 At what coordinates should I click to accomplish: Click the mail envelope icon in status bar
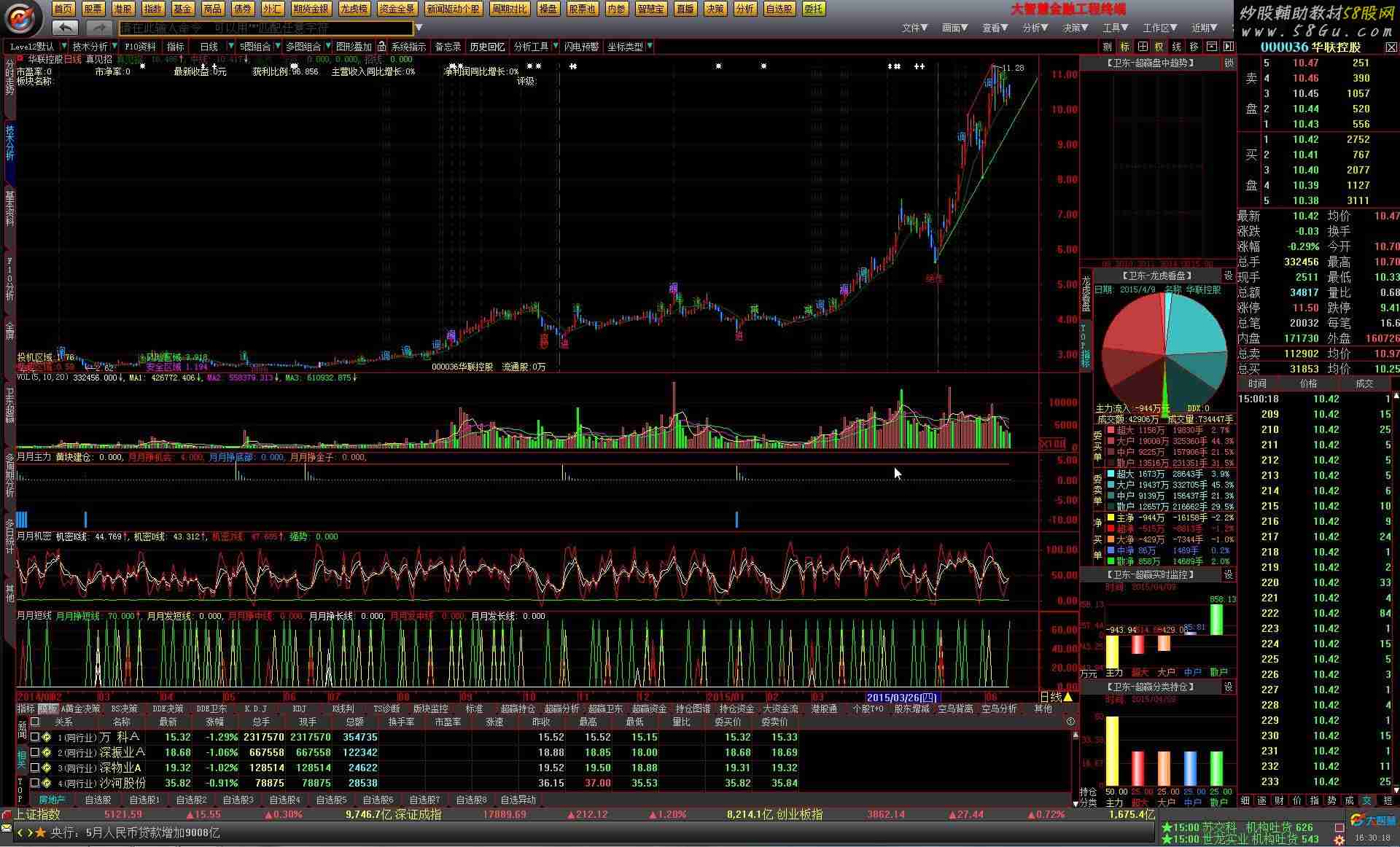(x=7, y=829)
